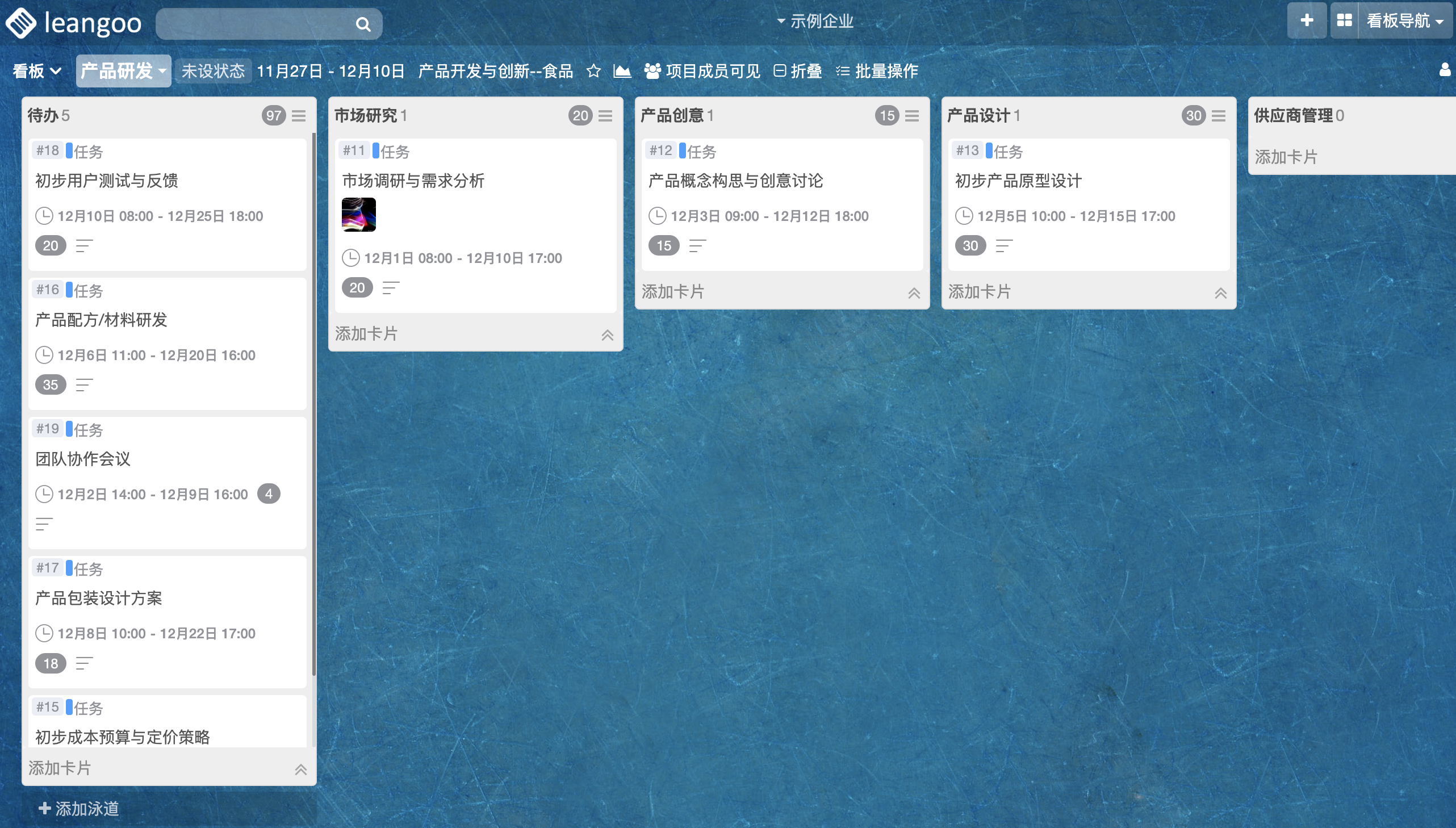The height and width of the screenshot is (828, 1456).
Task: Click the plus create button
Action: point(1307,20)
